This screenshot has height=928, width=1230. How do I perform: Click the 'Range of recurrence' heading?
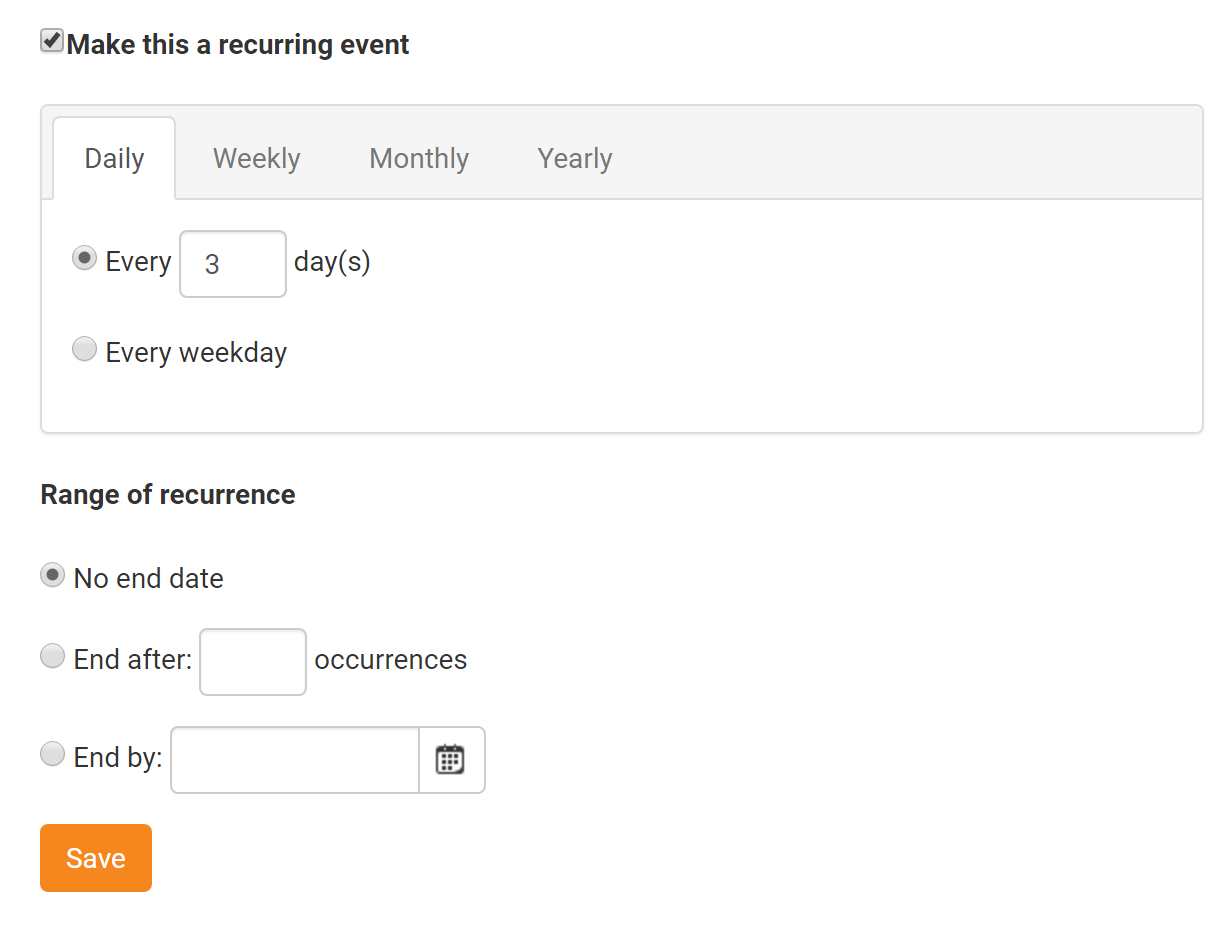167,494
